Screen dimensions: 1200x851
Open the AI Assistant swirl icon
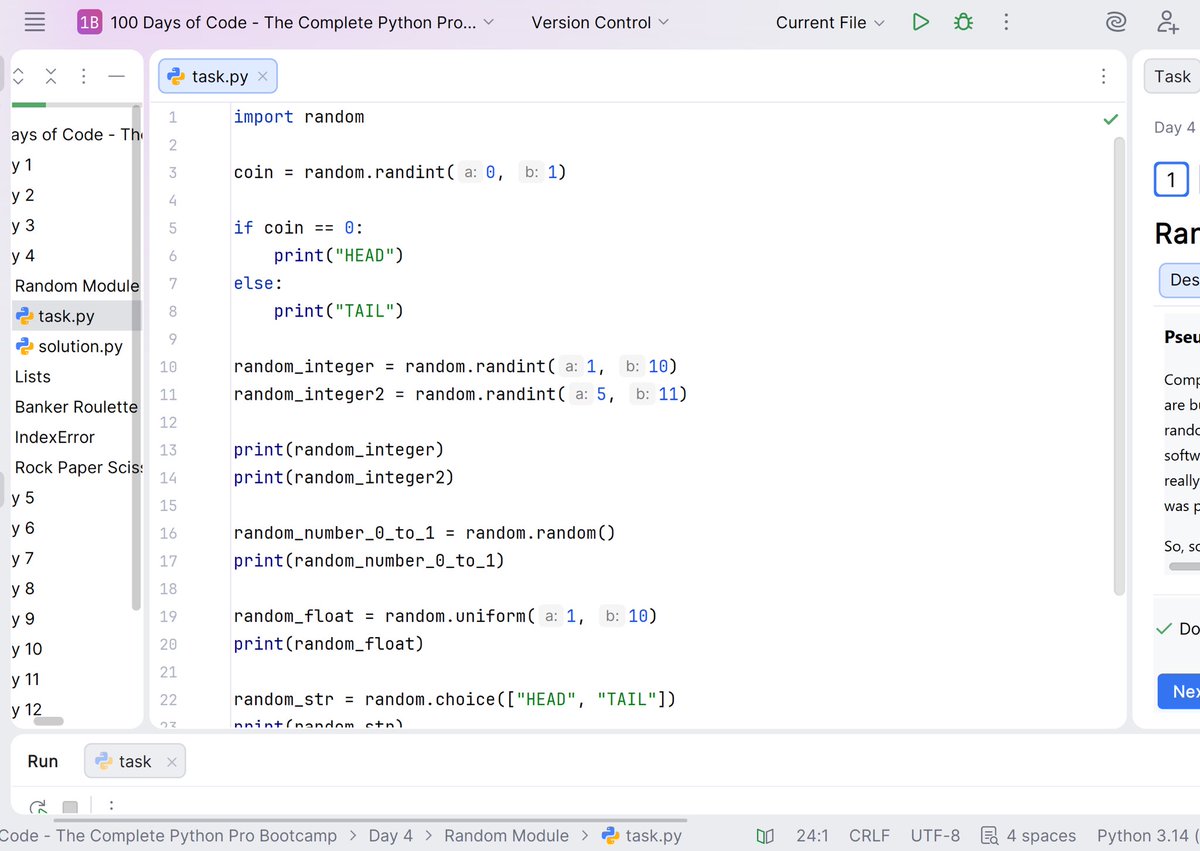1116,22
